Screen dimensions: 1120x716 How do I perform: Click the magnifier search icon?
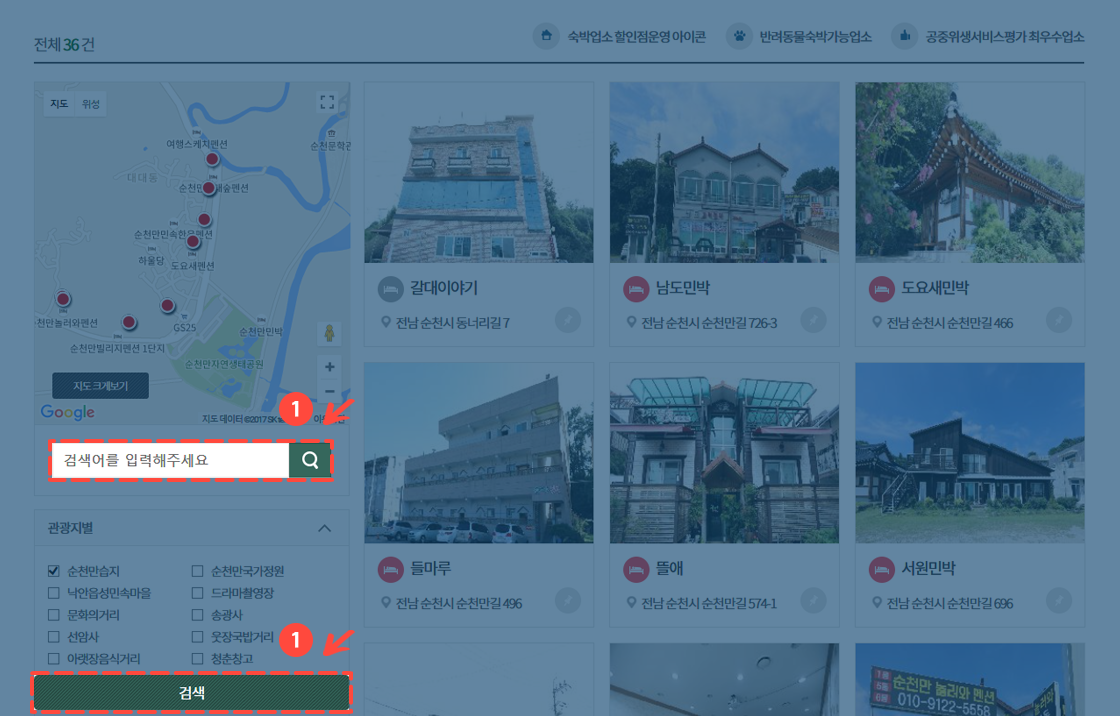[x=312, y=459]
